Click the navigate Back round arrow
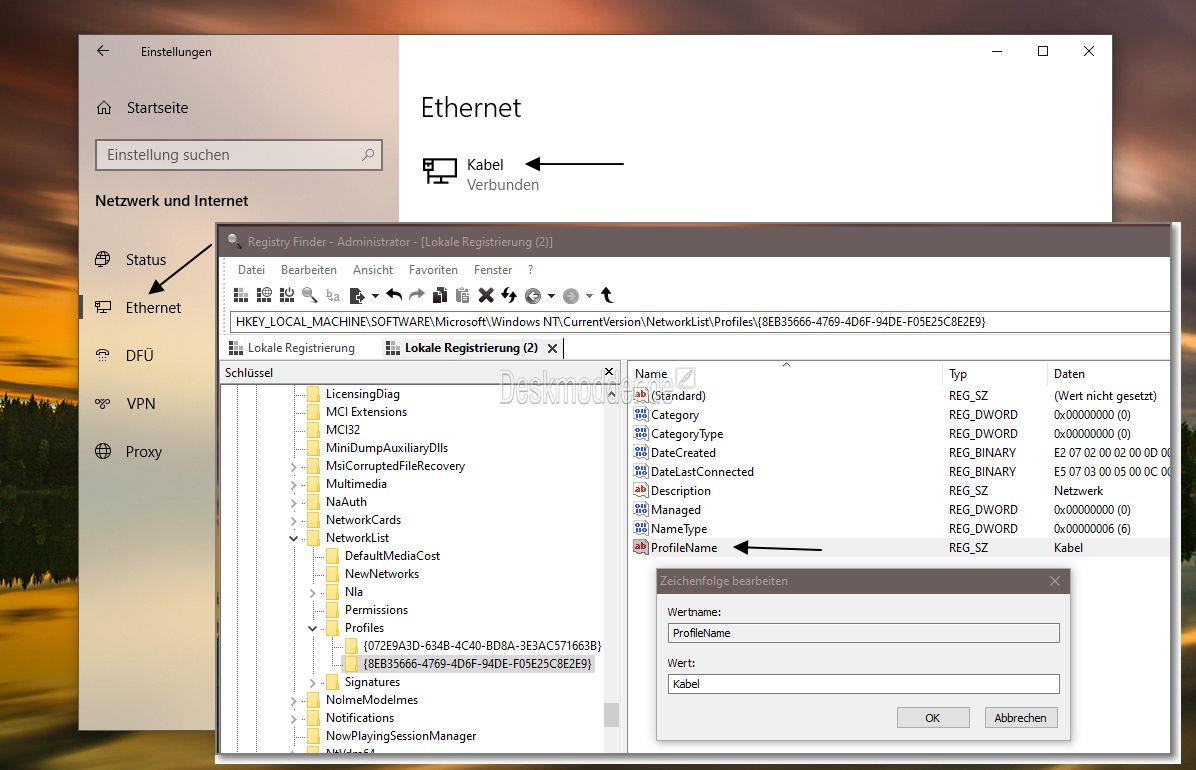This screenshot has height=770, width=1196. [x=533, y=296]
